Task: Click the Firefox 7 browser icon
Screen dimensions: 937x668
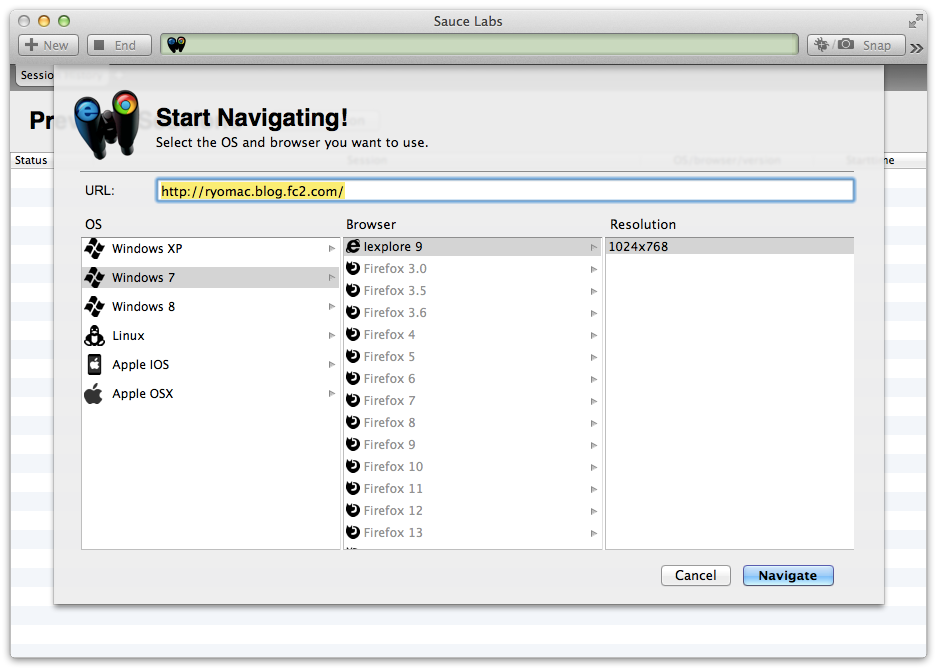Action: pyautogui.click(x=353, y=400)
